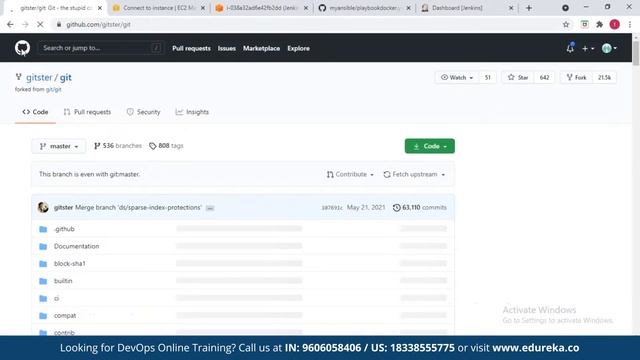This screenshot has height=360, width=640.
Task: Switch to the Security tab
Action: (143, 112)
